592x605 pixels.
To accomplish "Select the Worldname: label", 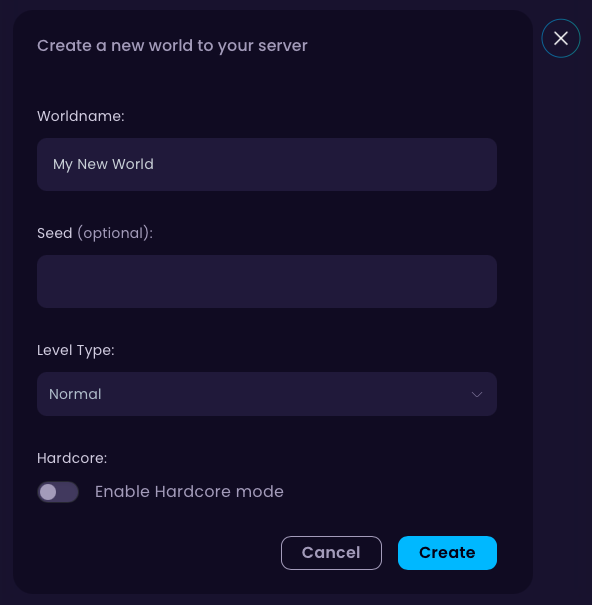I will (81, 116).
